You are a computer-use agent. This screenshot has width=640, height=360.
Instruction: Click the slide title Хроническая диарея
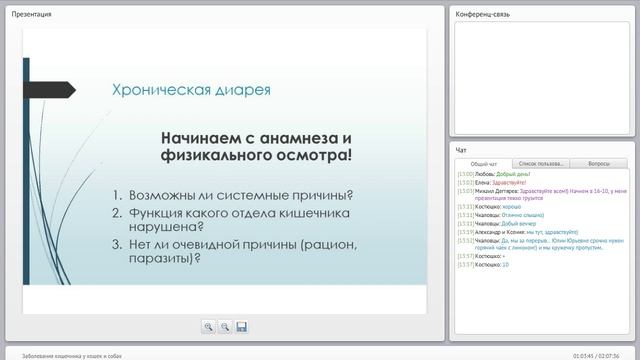[x=191, y=90]
